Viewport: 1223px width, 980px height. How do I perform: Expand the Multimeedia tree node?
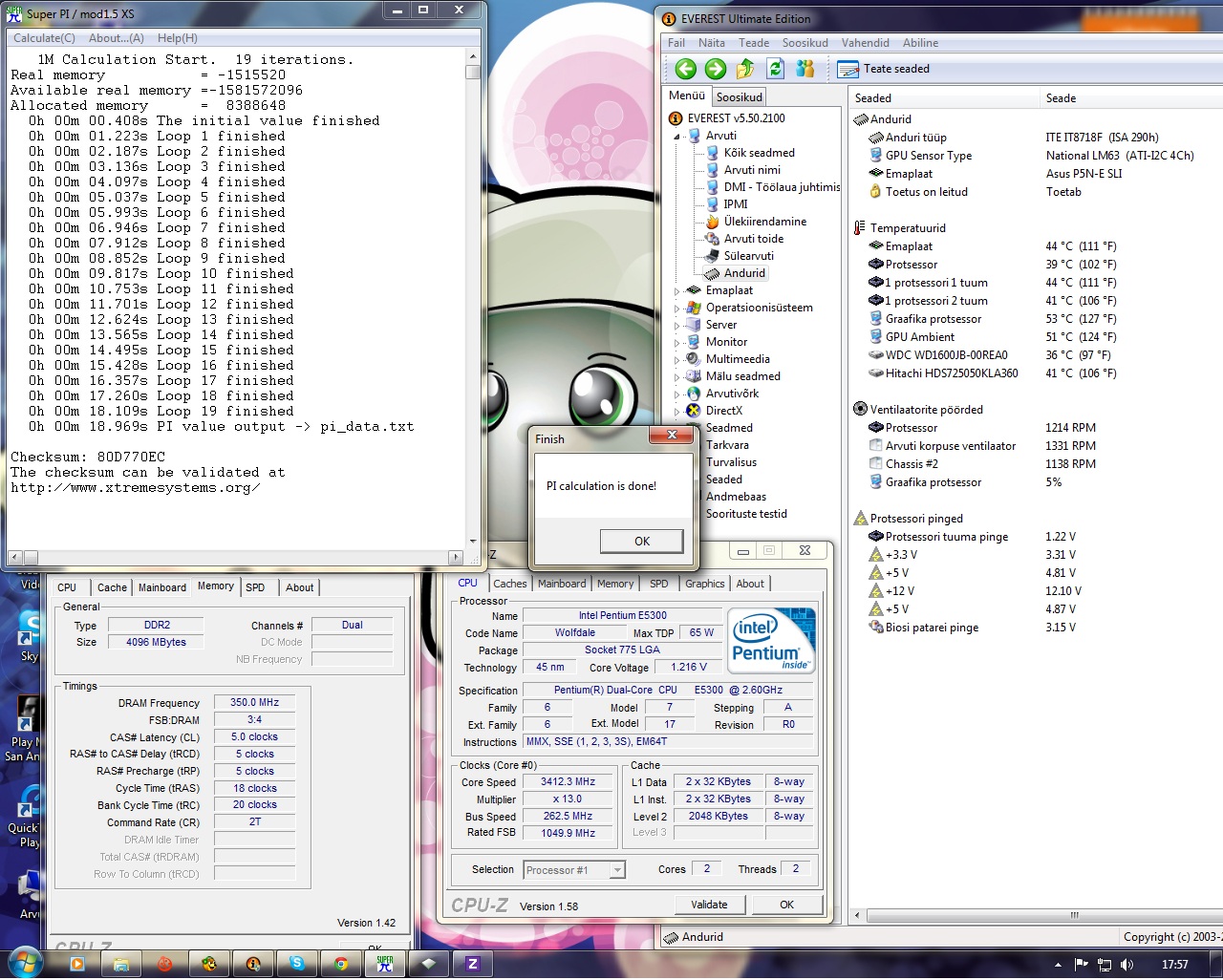(676, 360)
